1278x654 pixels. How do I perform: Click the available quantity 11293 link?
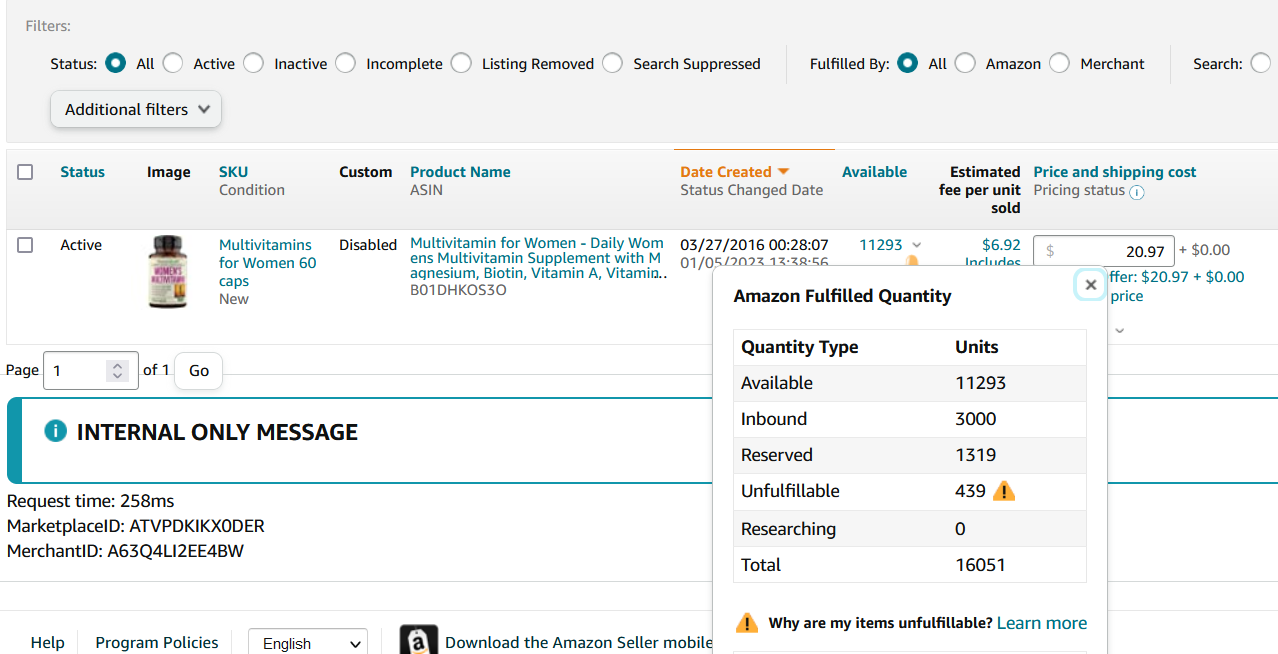881,245
